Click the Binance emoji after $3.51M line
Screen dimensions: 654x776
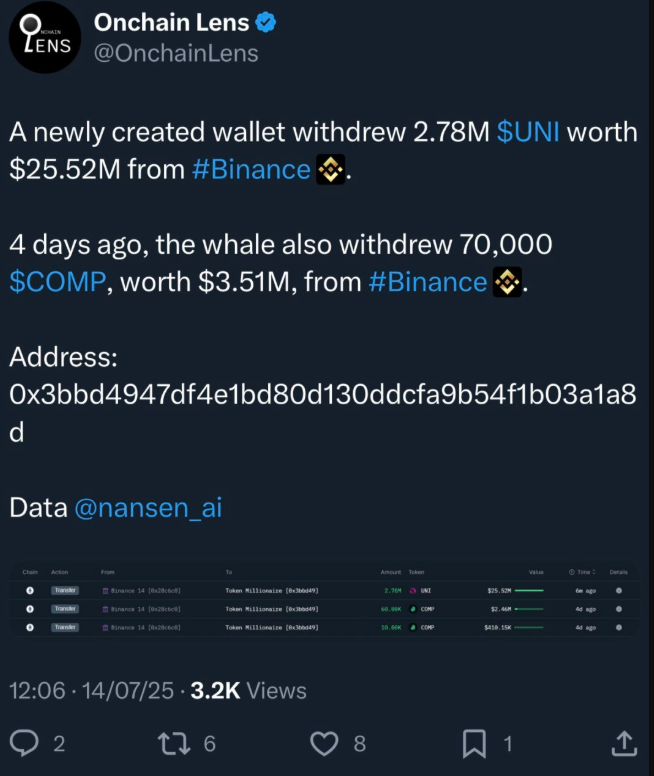click(507, 282)
